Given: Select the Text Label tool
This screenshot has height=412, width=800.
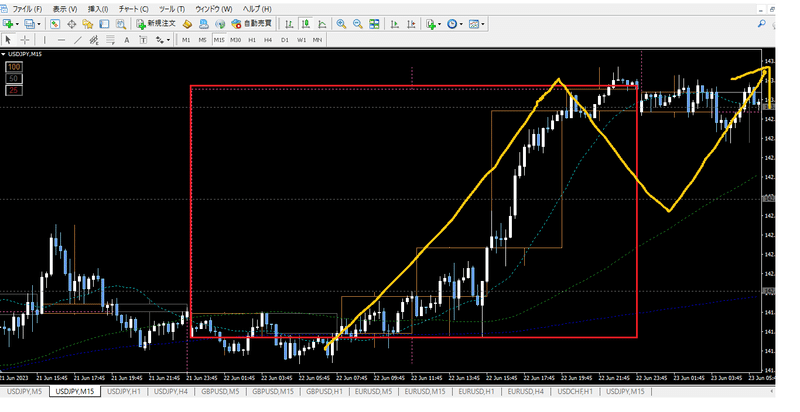Looking at the screenshot, I should click(x=143, y=40).
